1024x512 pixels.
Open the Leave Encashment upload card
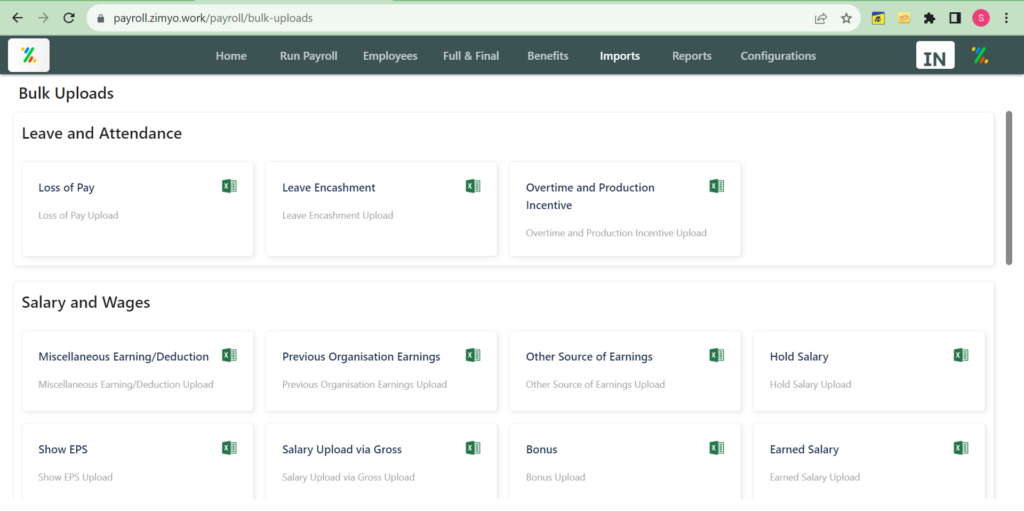point(381,209)
